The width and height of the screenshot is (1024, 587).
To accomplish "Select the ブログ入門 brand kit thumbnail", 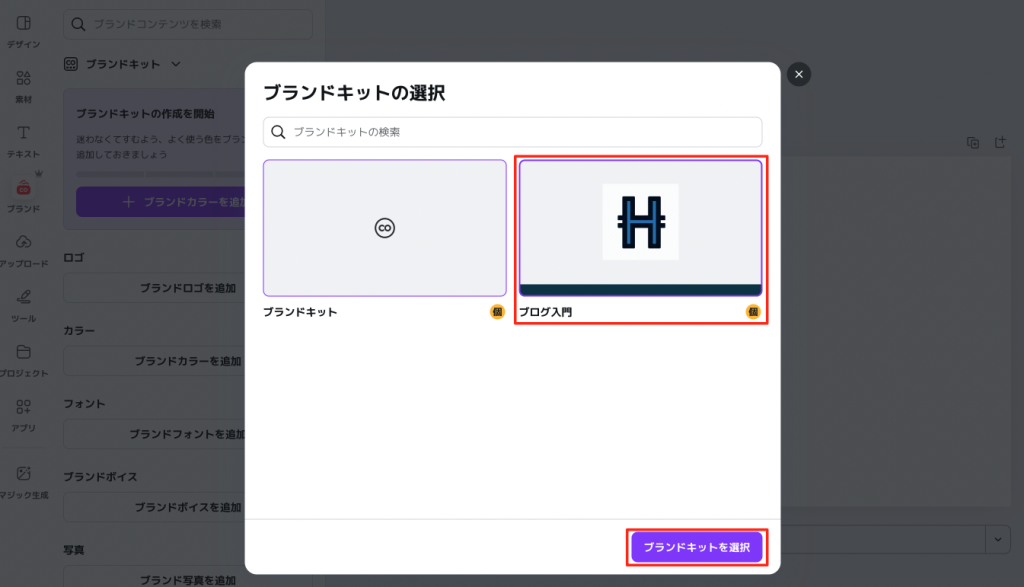I will [x=640, y=228].
